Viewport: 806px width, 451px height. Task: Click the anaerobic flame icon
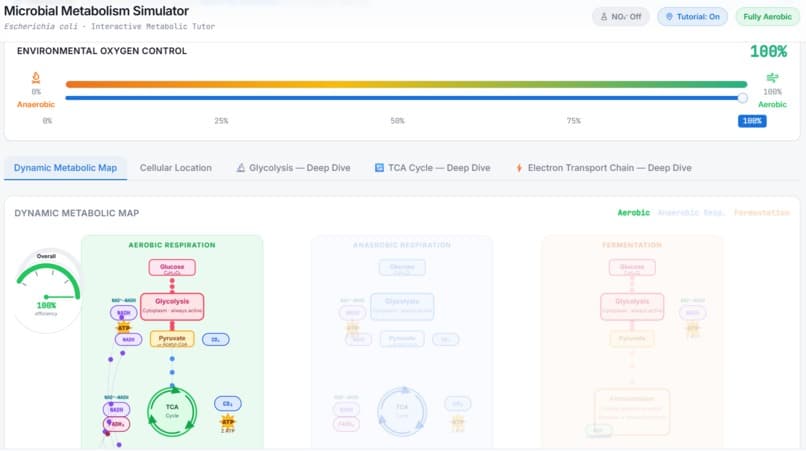pyautogui.click(x=36, y=78)
